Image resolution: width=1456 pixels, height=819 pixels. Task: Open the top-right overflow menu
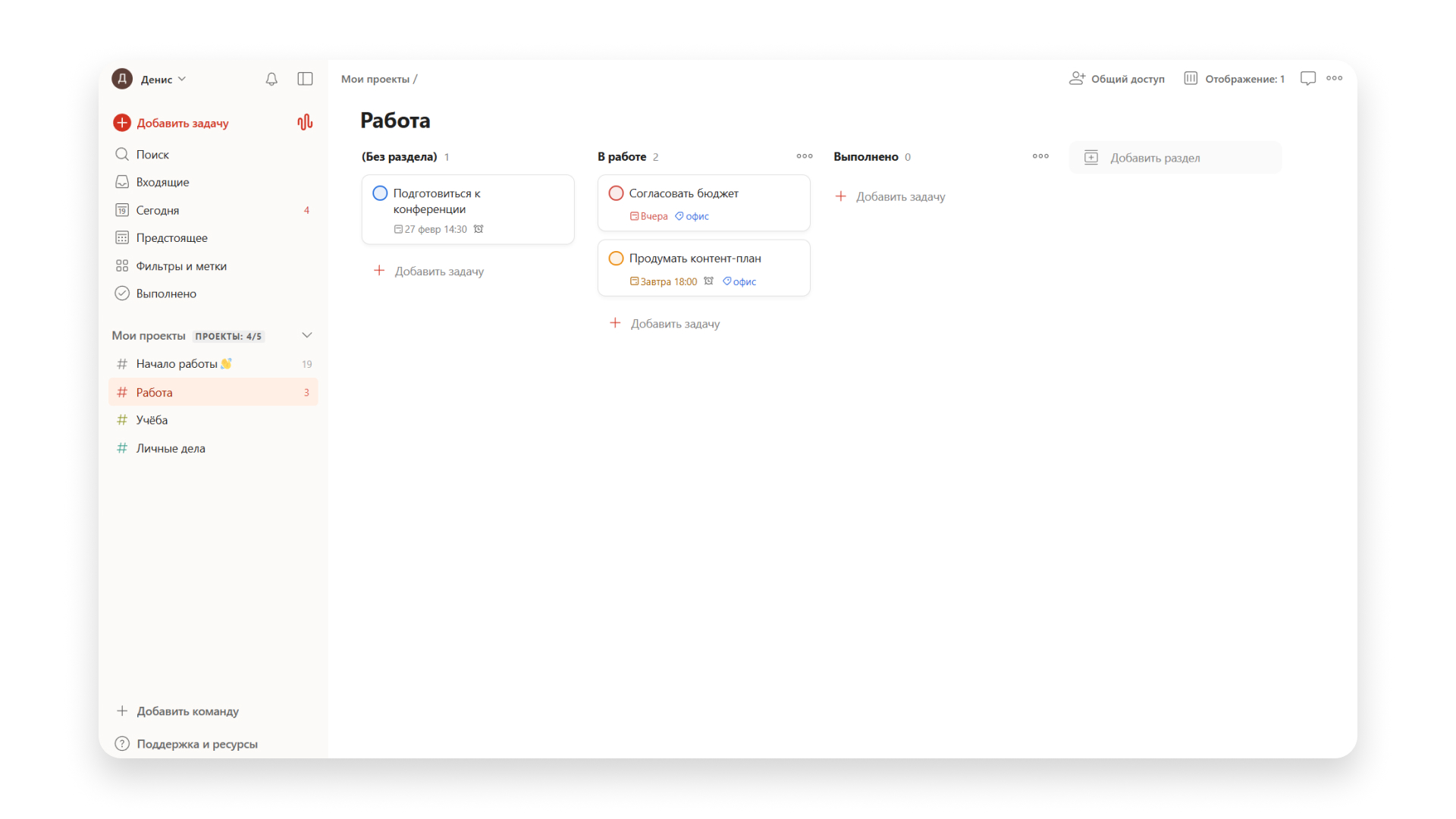point(1335,78)
